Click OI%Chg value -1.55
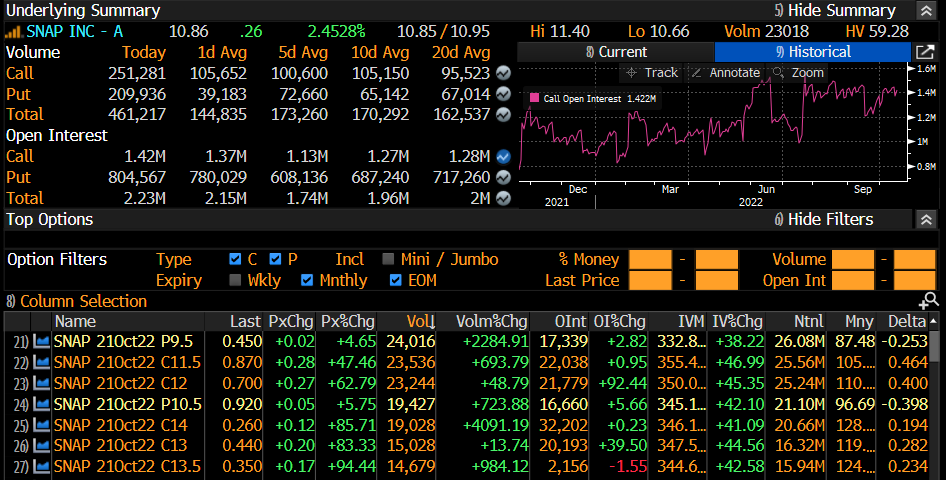Image resolution: width=946 pixels, height=480 pixels. (628, 467)
